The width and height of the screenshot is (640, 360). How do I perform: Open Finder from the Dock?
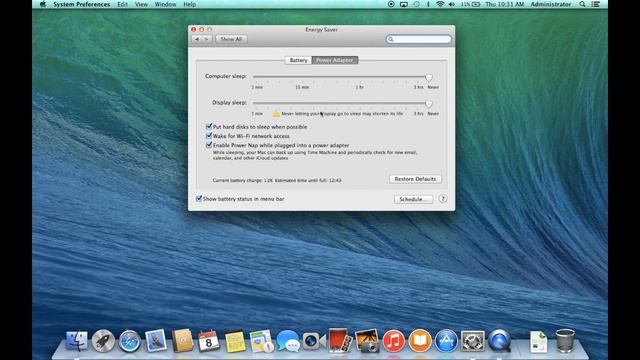[x=77, y=341]
